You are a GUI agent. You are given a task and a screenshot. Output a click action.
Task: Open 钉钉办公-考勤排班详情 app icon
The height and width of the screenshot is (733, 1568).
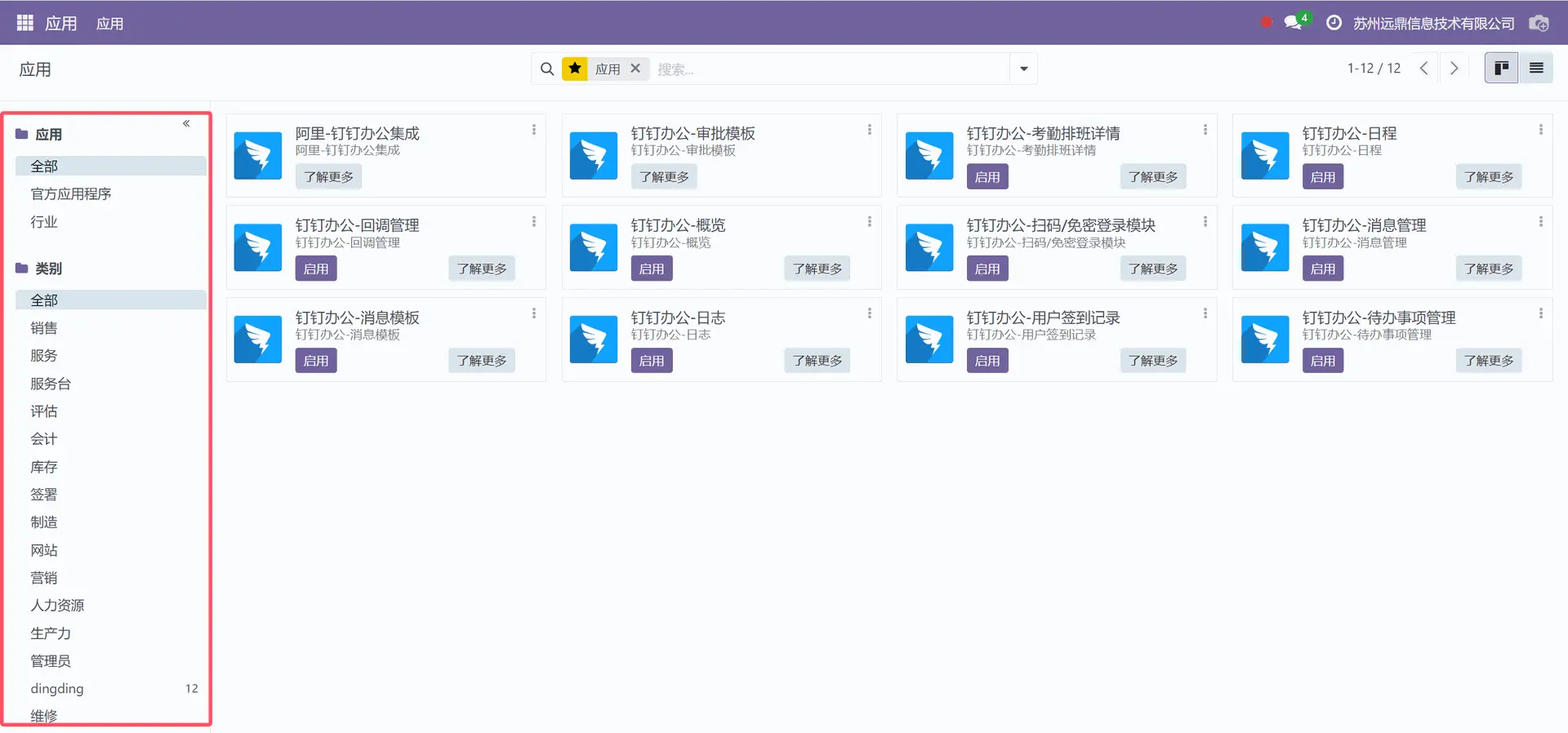coord(929,156)
